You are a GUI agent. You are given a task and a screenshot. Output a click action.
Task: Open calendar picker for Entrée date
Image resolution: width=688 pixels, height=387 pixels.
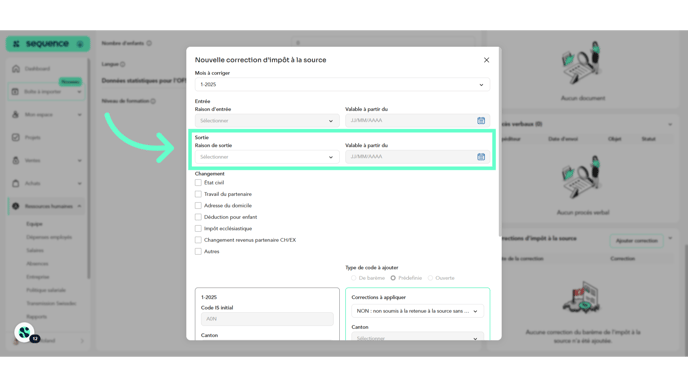(481, 120)
